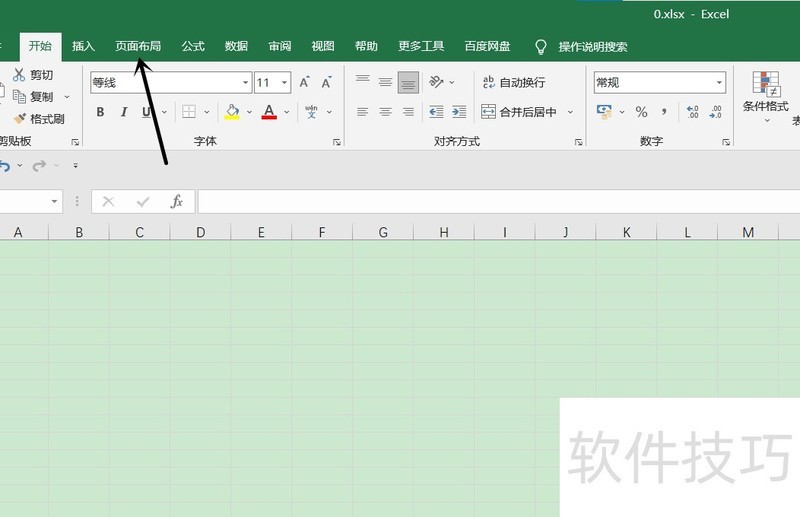Click the 操作说明搜索 search box
Image resolution: width=800 pixels, height=517 pixels.
581,47
